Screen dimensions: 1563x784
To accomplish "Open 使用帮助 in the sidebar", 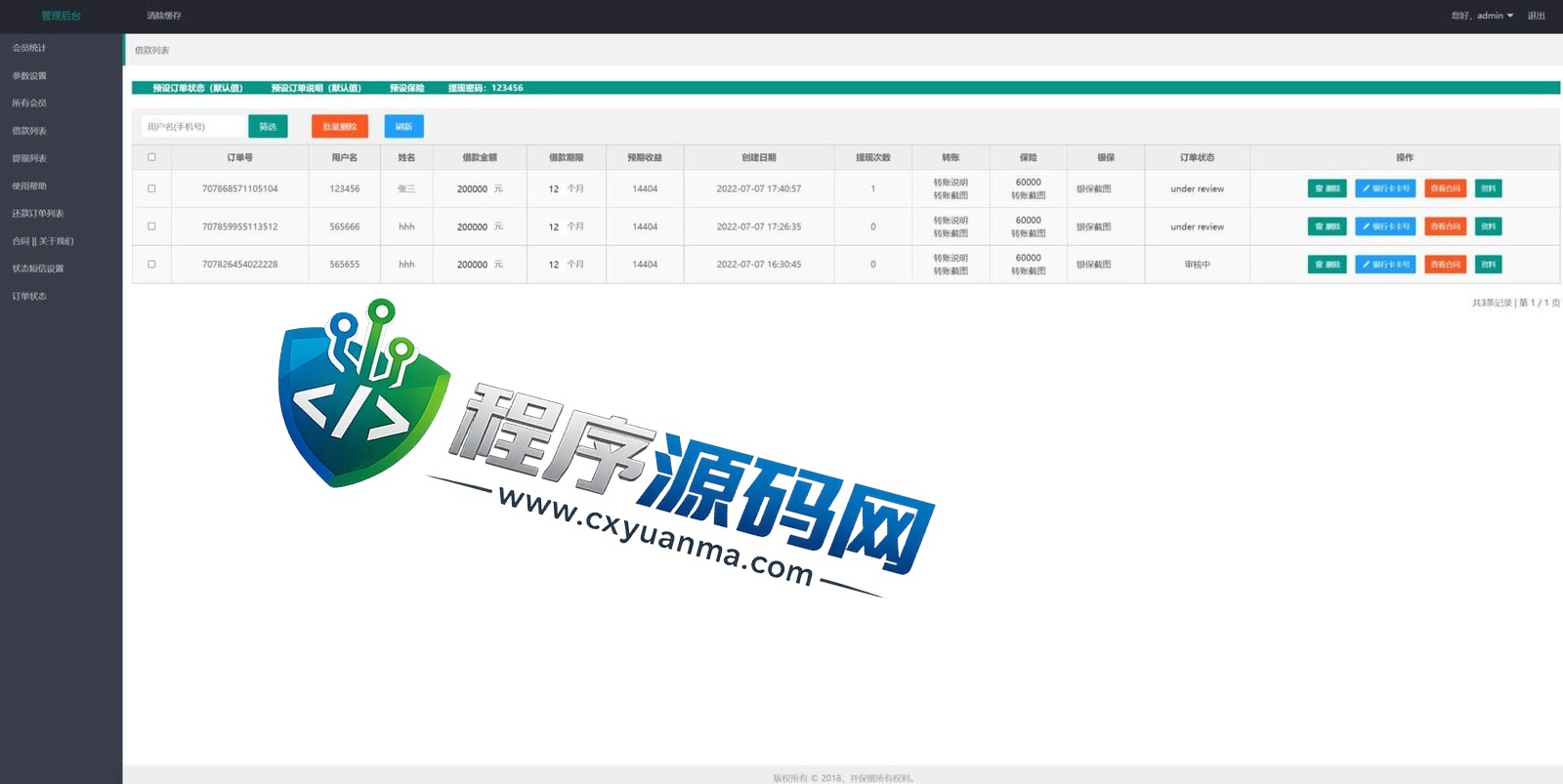I will point(29,186).
